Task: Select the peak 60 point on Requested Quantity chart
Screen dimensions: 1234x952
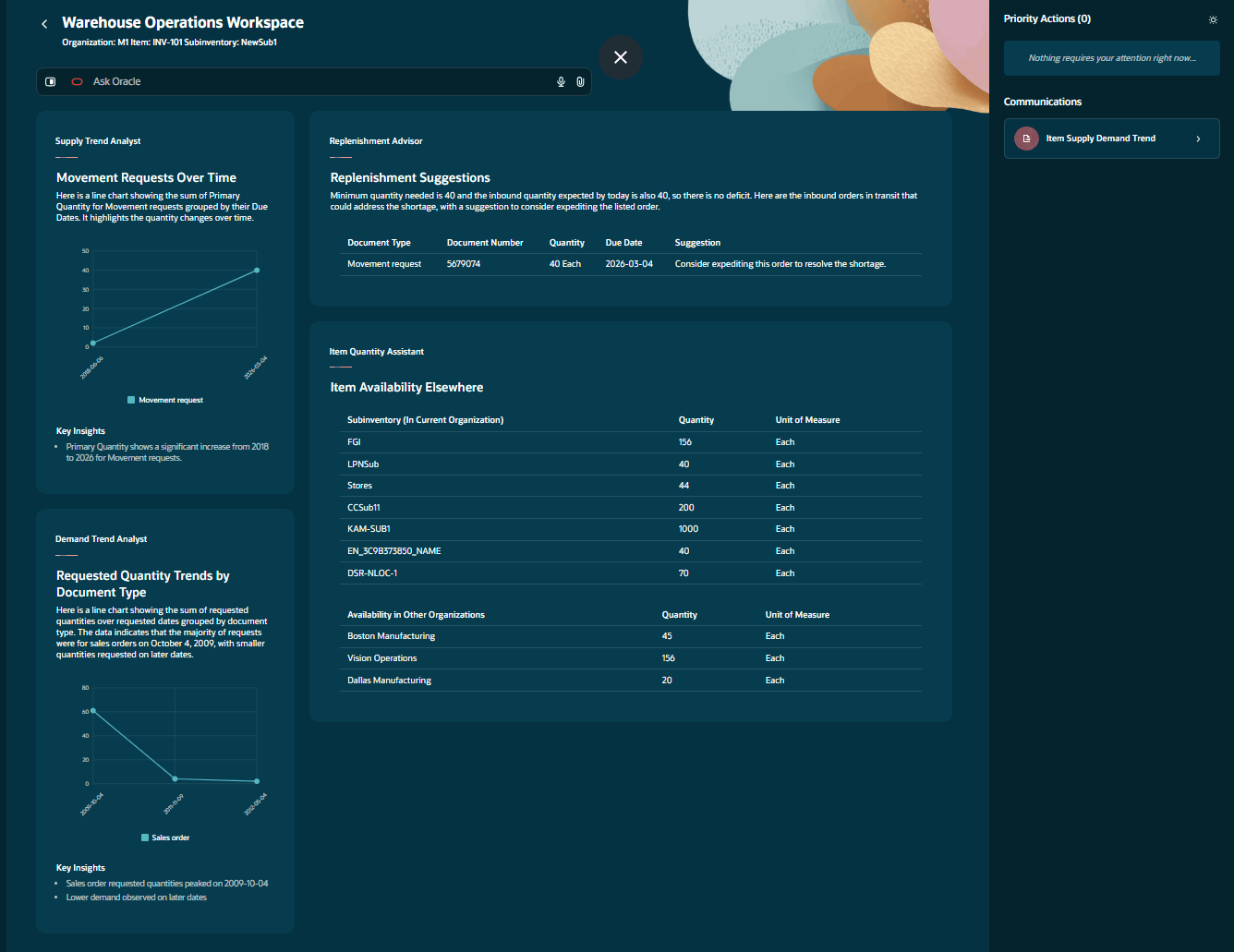Action: (93, 711)
